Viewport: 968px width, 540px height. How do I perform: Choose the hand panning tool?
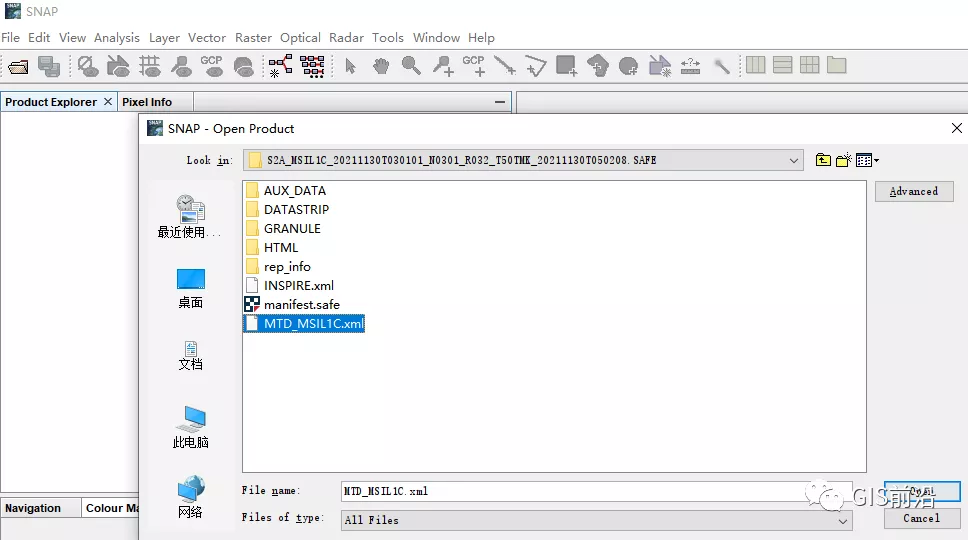(x=381, y=66)
